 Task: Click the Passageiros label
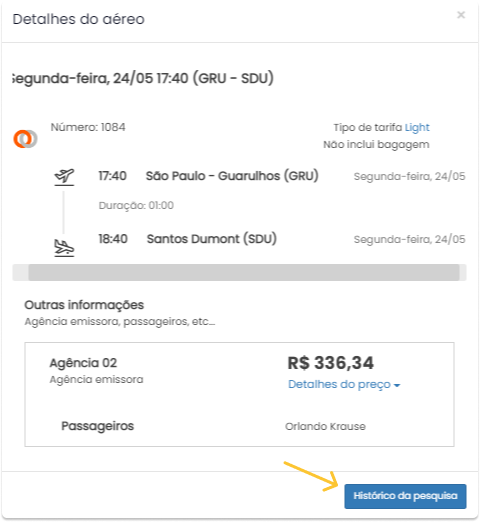[x=98, y=426]
